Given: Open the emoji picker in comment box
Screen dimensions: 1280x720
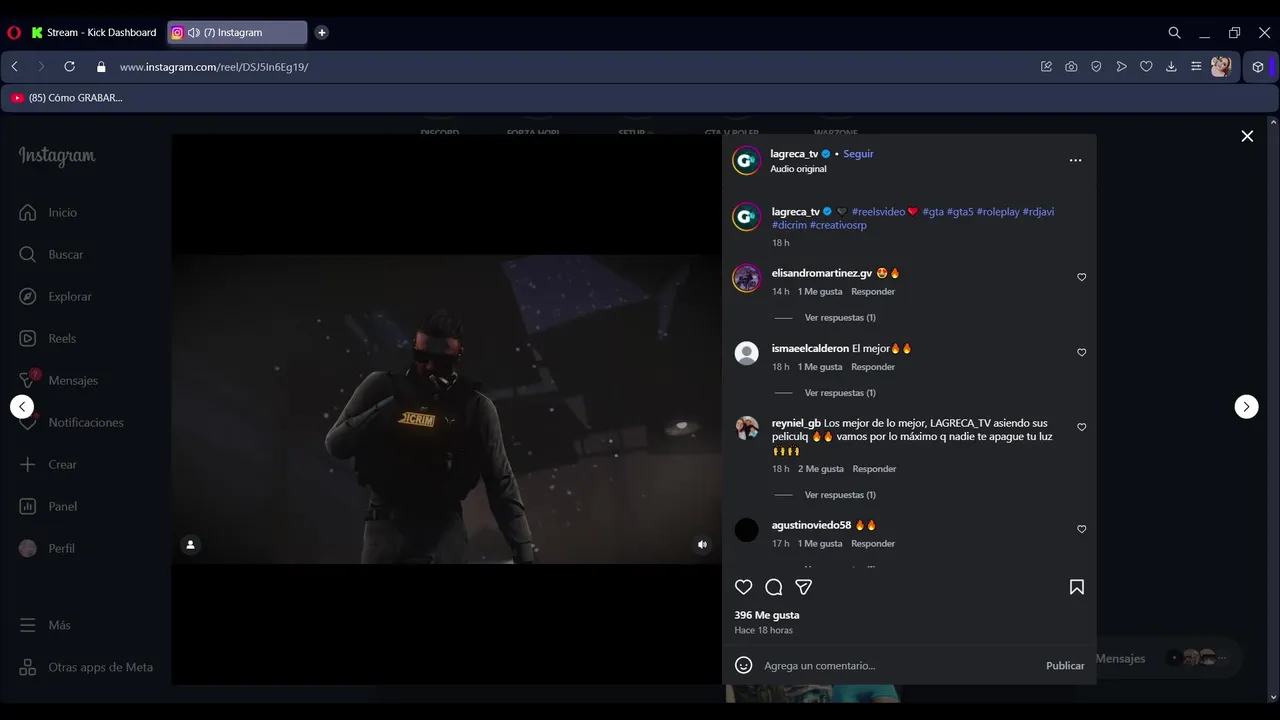Looking at the screenshot, I should click(743, 665).
